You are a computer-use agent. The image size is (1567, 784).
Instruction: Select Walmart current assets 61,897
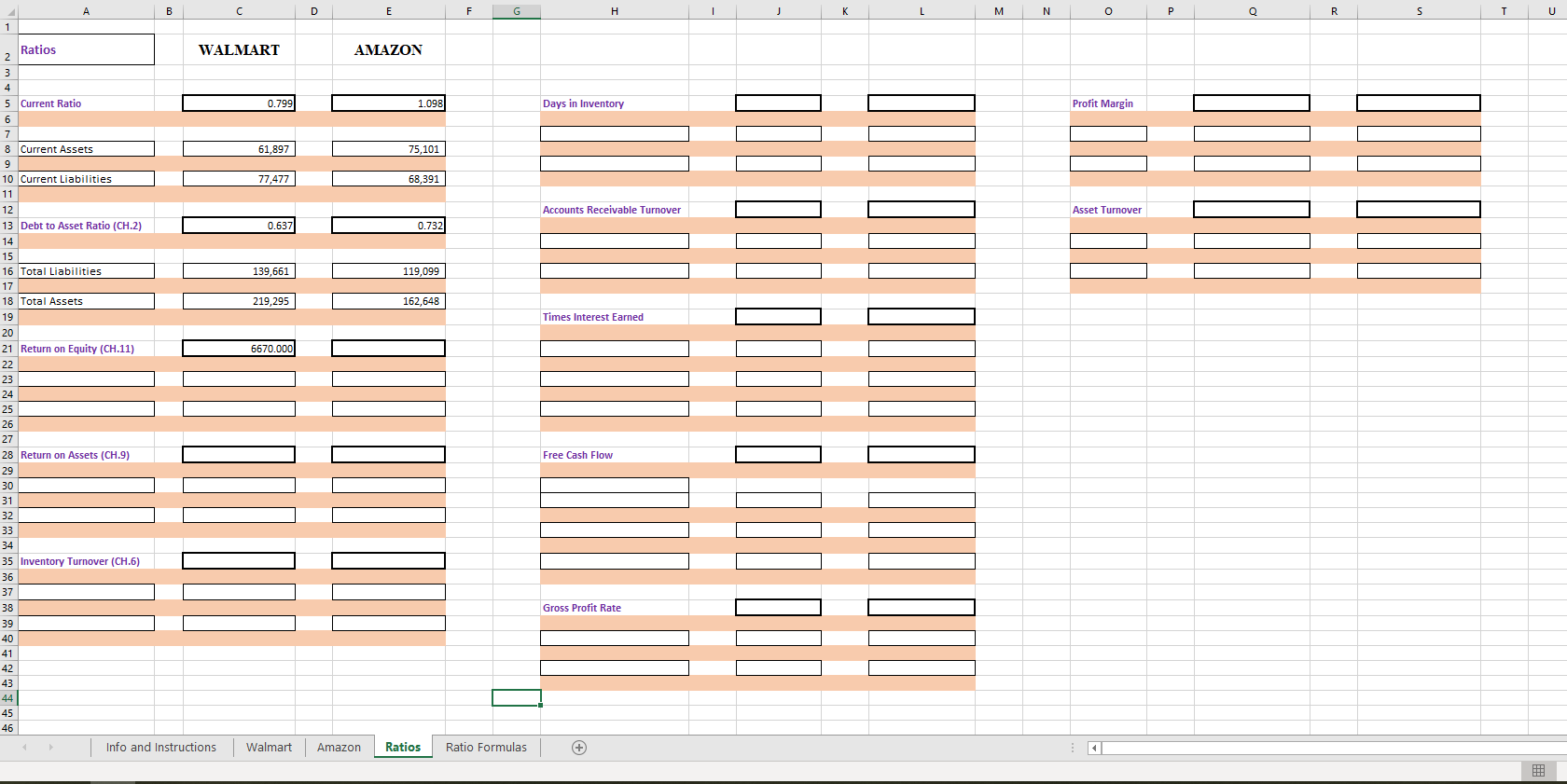tap(239, 149)
